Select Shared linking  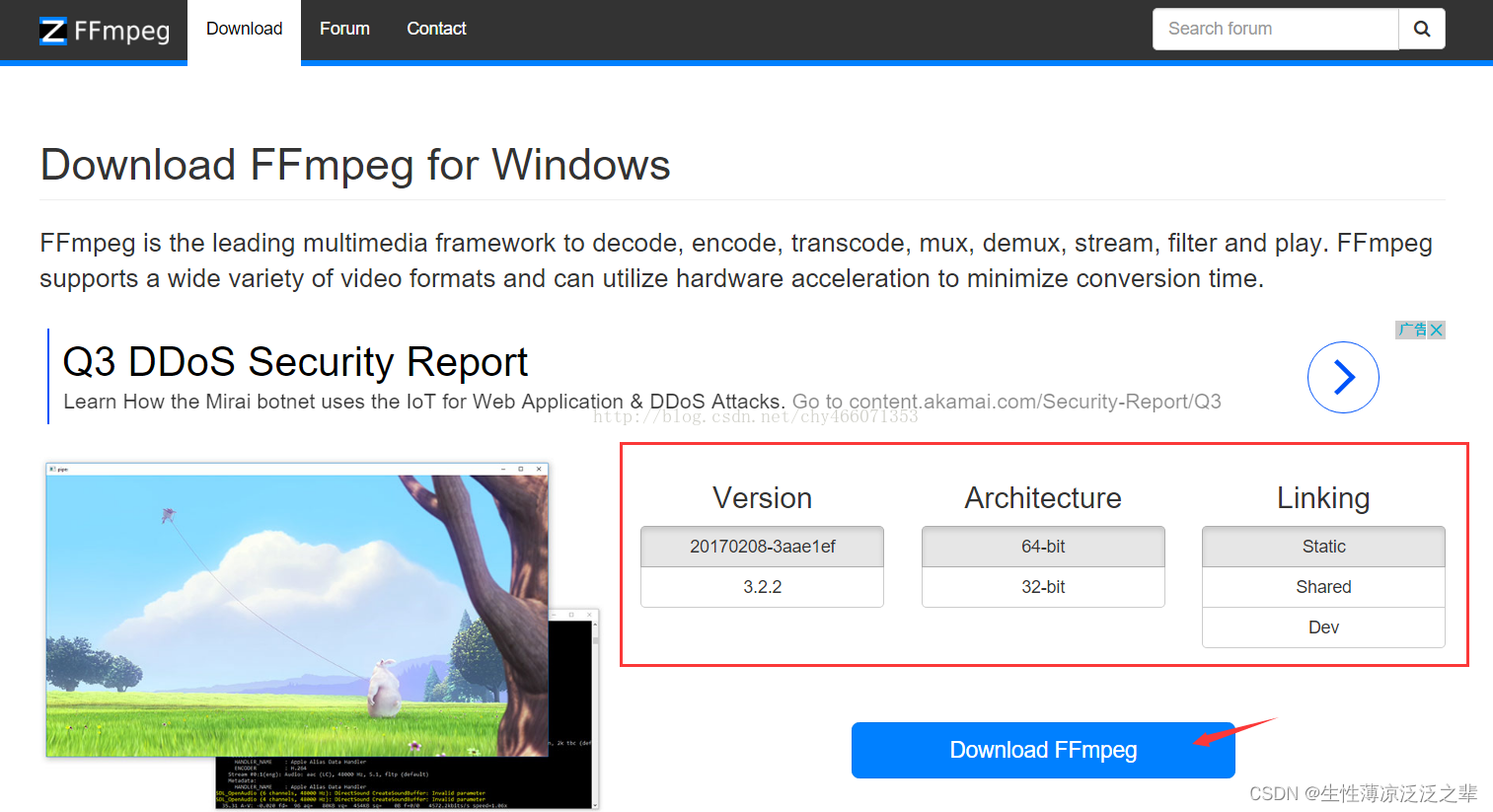(1323, 587)
